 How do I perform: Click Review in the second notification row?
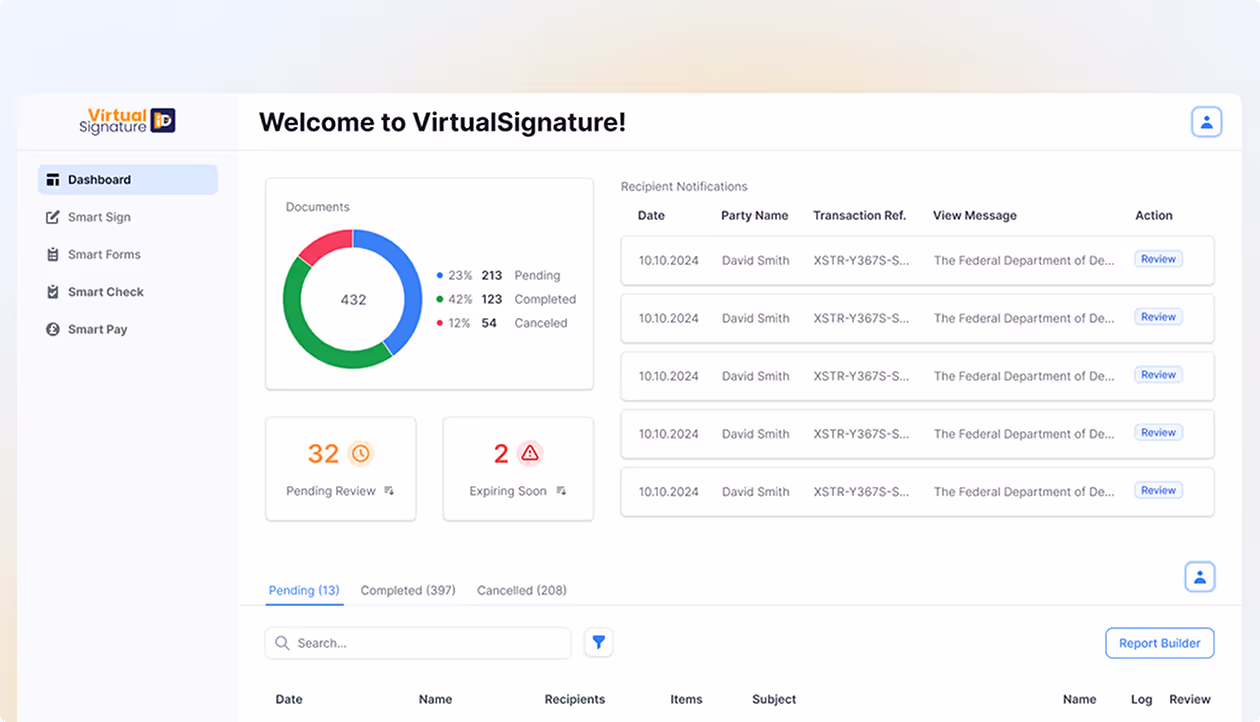point(1159,317)
